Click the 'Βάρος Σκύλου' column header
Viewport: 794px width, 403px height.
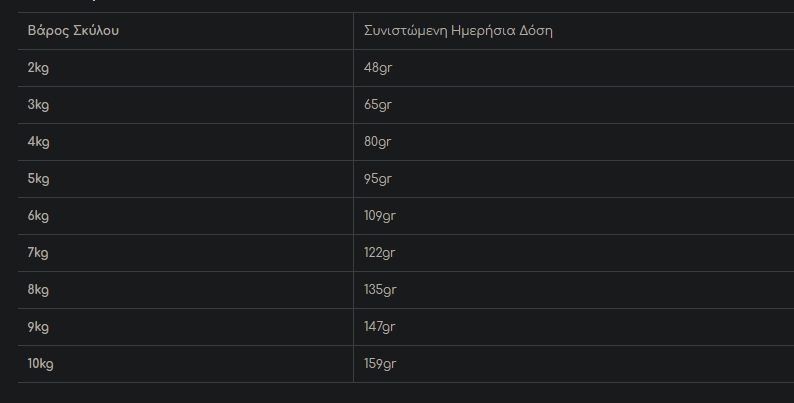73,30
